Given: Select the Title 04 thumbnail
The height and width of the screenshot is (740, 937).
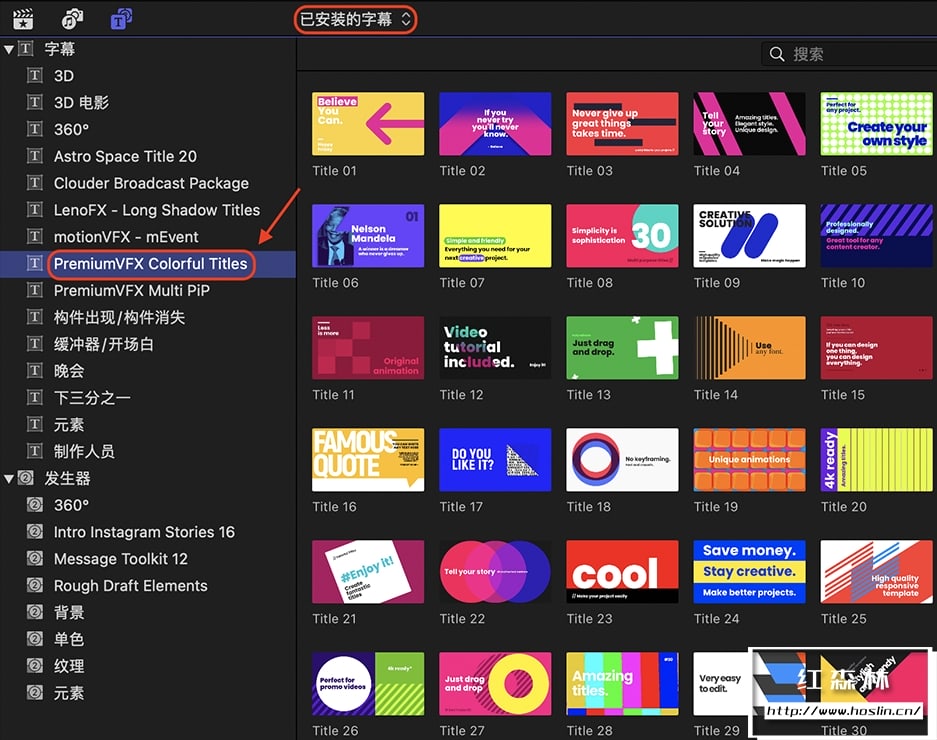Looking at the screenshot, I should [x=749, y=124].
